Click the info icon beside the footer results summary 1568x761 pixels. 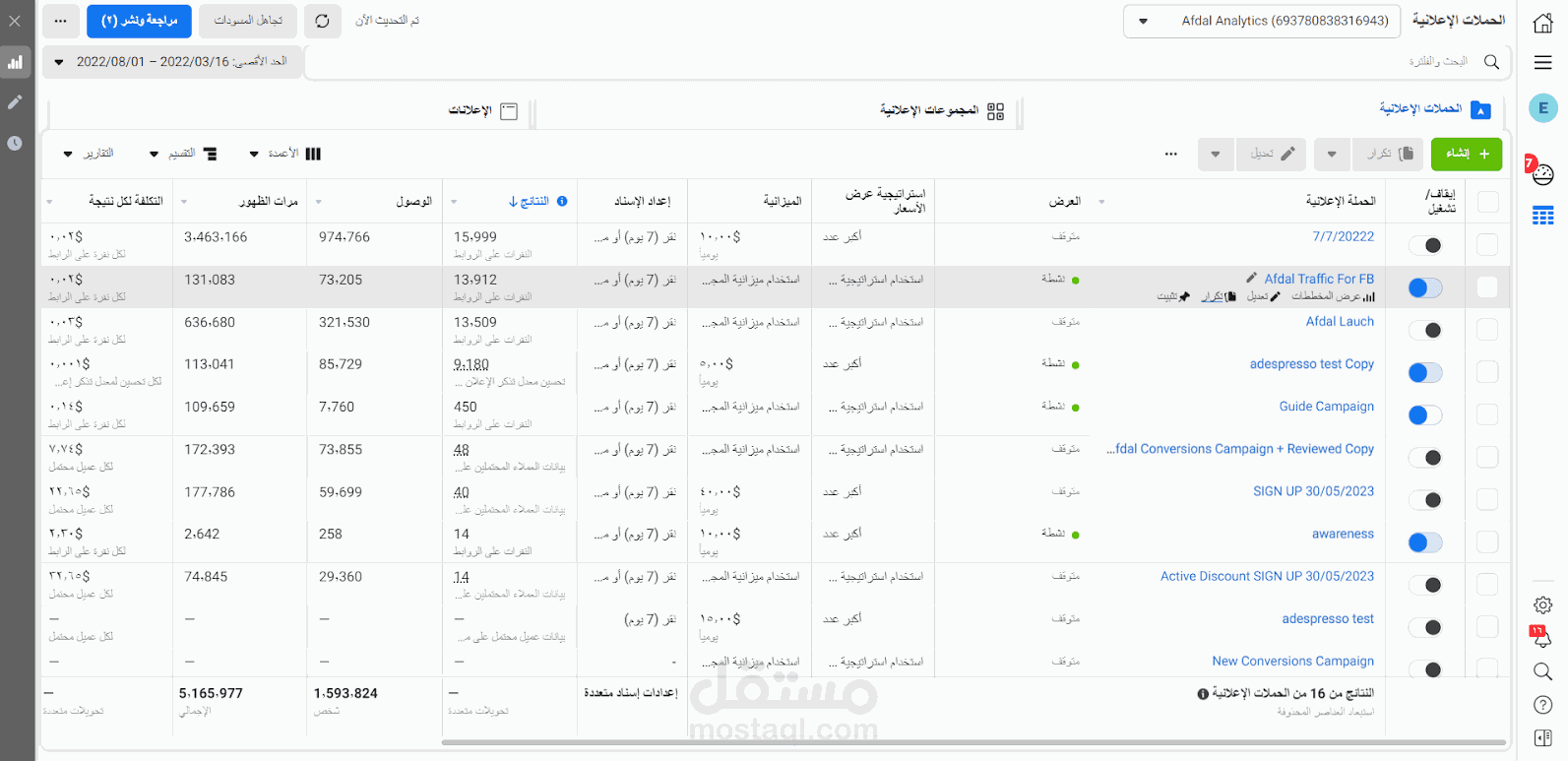click(x=1202, y=694)
